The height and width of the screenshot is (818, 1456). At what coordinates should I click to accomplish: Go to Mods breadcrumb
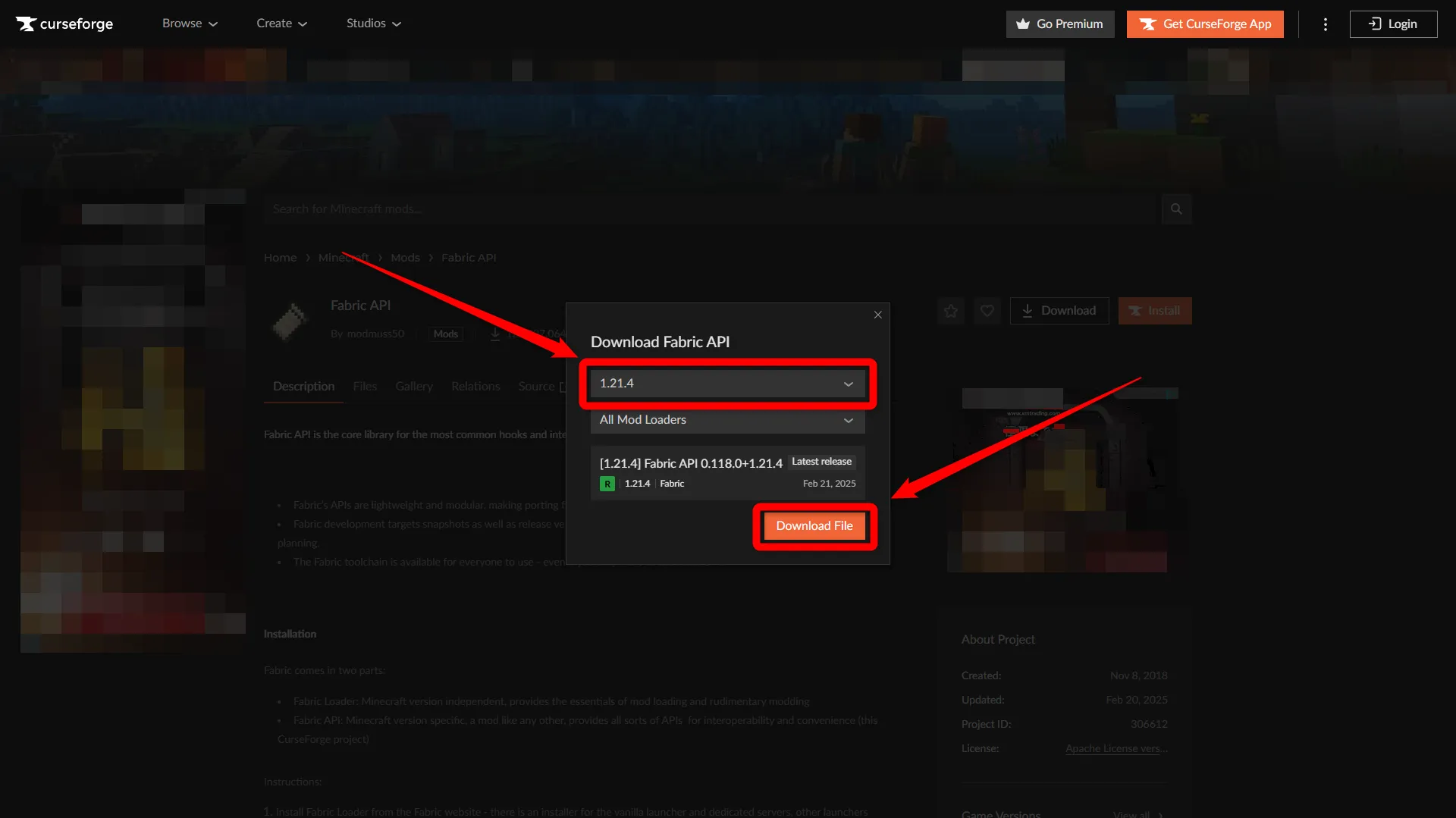(405, 258)
